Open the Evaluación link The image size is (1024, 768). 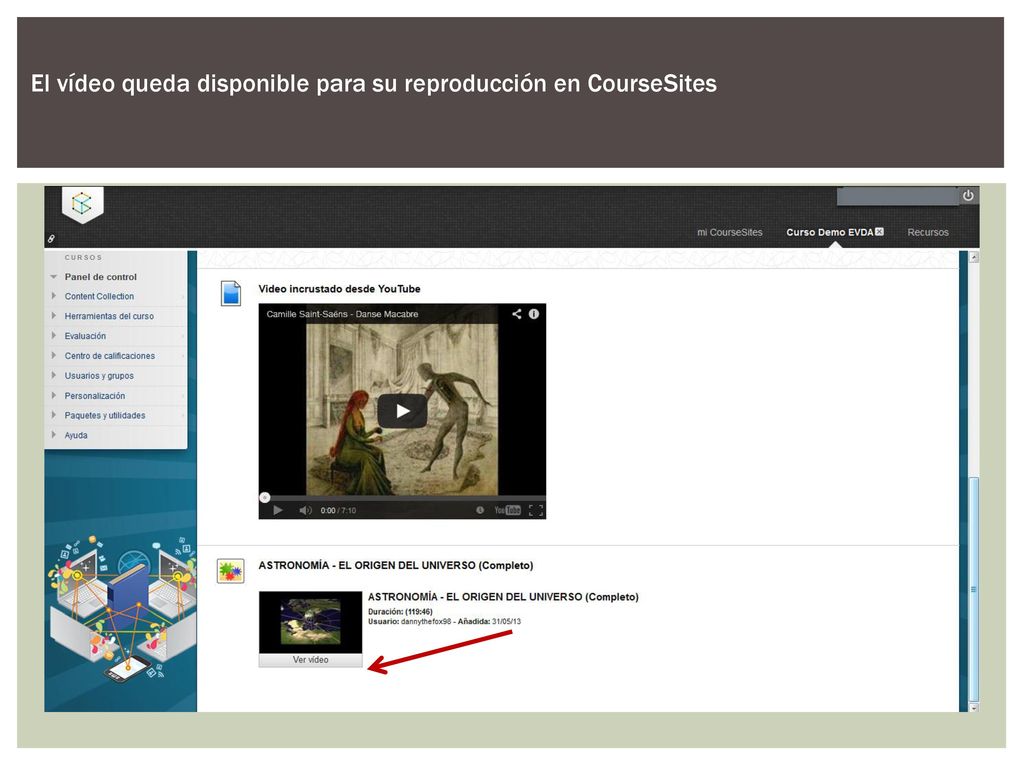(x=85, y=336)
